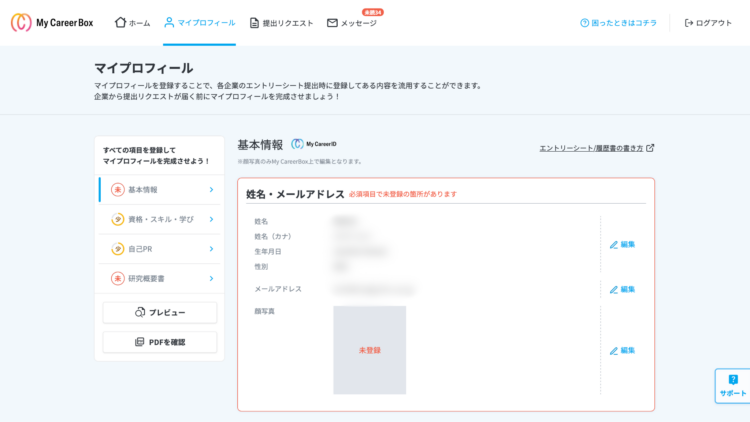750x422 pixels.
Task: Click the 姓名（カナ） label
Action: click(273, 236)
